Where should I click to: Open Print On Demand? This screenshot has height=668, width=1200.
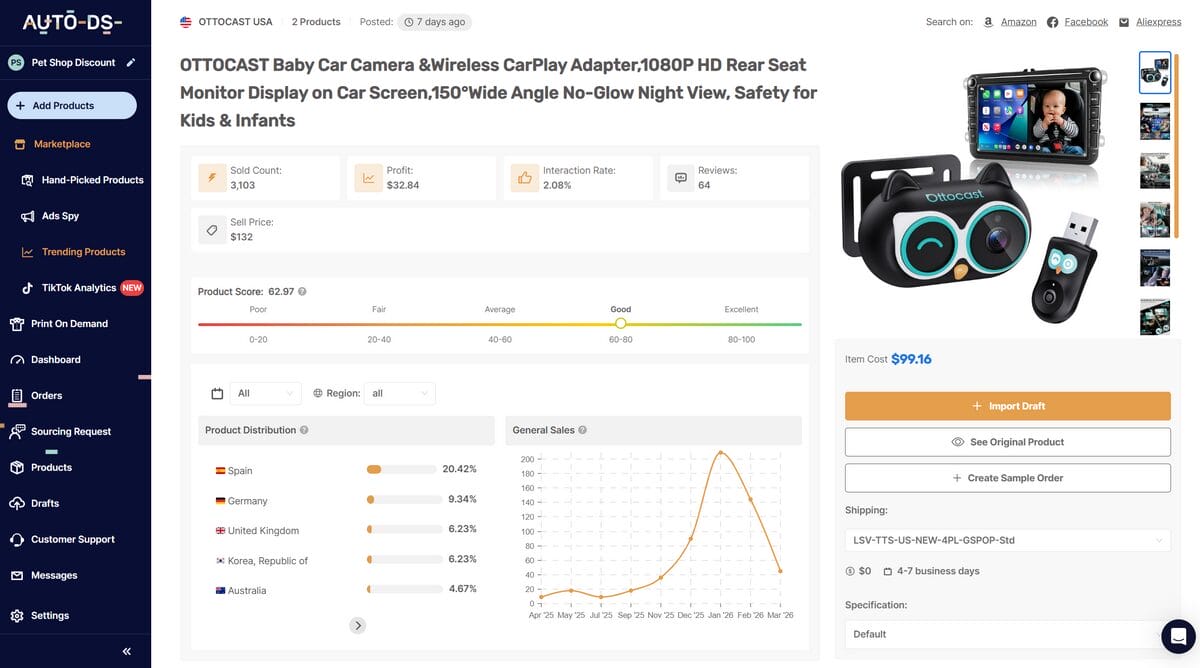pos(64,323)
